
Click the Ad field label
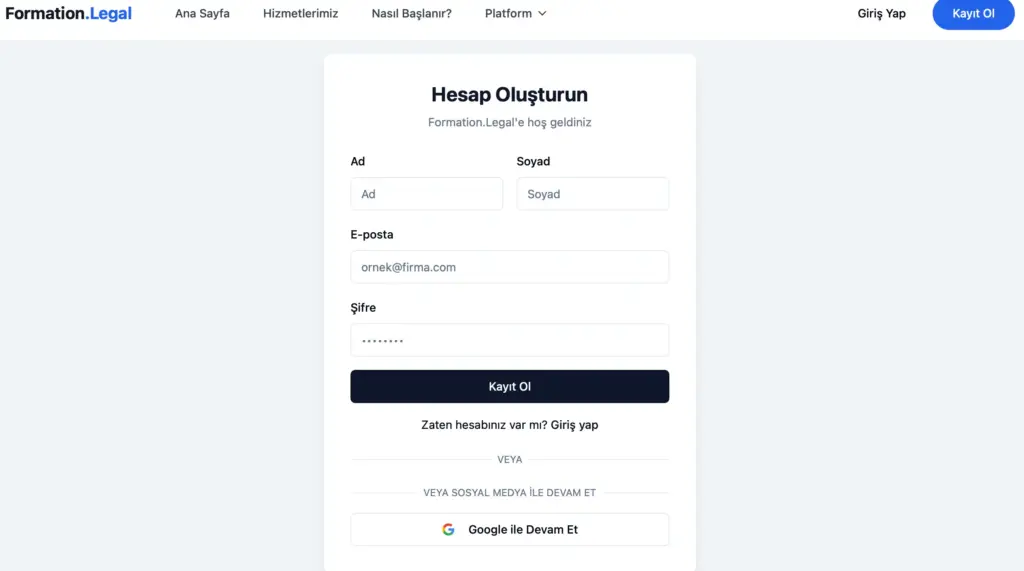tap(358, 161)
